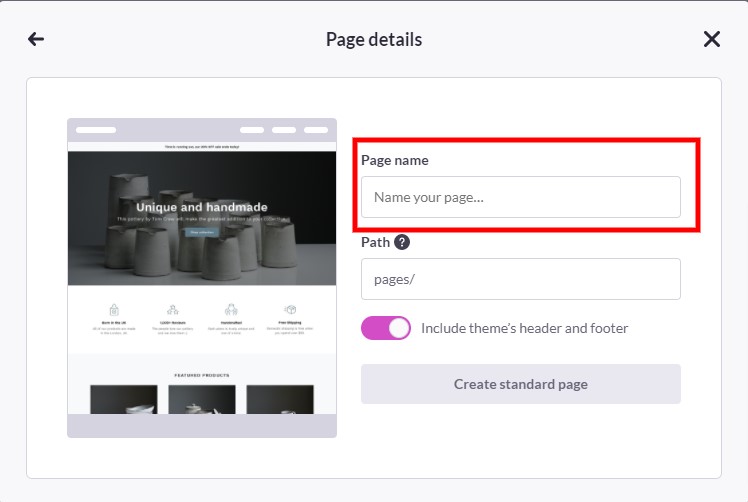This screenshot has width=748, height=502.
Task: Click the middle featured product thumbnail
Action: [x=202, y=399]
